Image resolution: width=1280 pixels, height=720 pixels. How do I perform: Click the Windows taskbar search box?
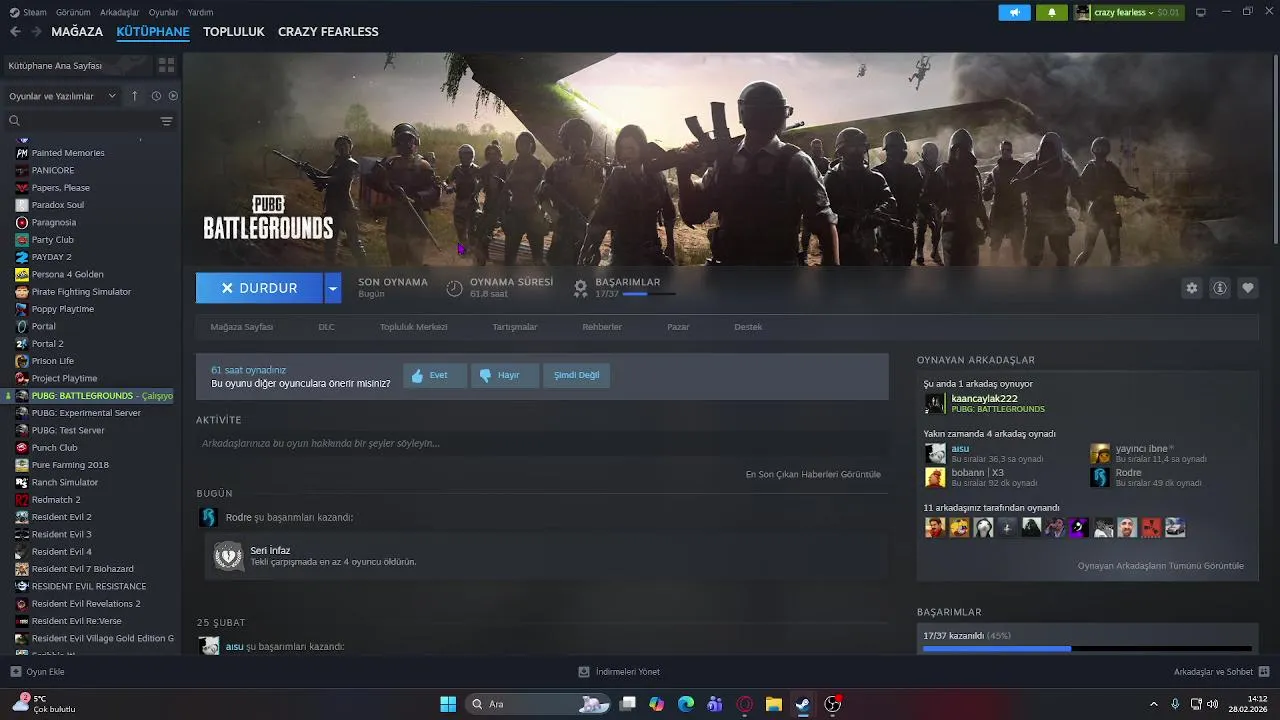(540, 704)
